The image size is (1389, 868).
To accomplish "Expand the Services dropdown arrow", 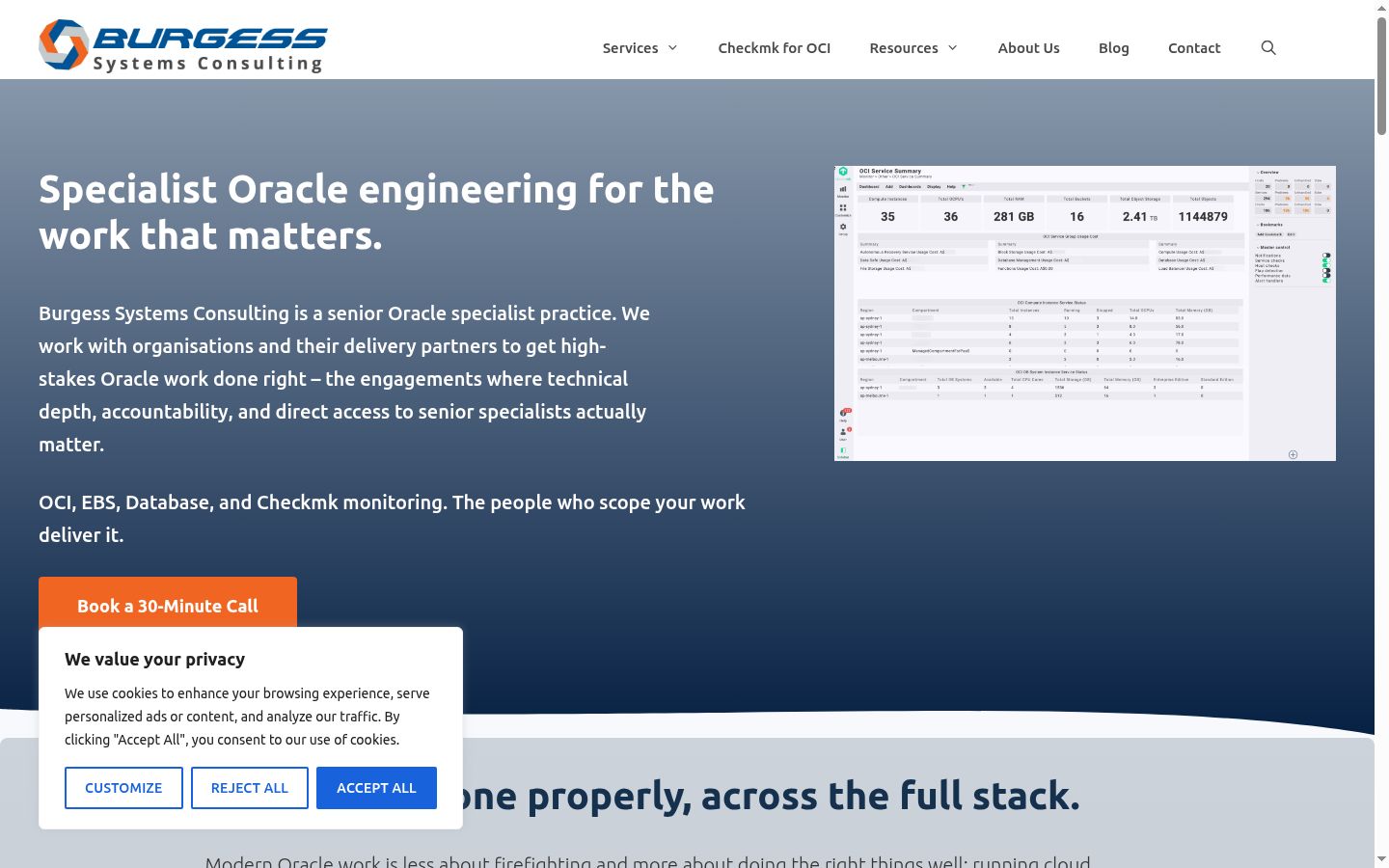I will pyautogui.click(x=672, y=48).
